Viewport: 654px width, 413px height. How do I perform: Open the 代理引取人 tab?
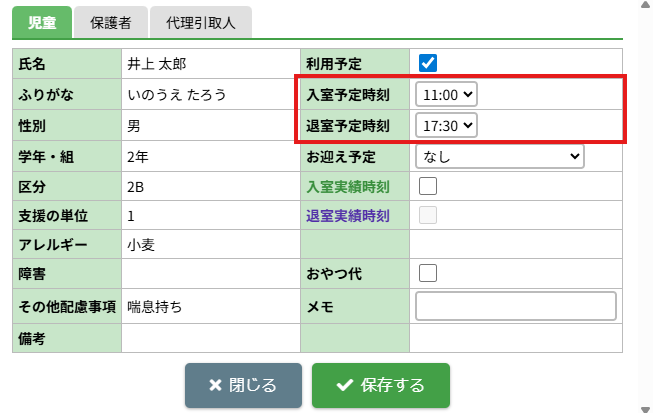[x=202, y=22]
